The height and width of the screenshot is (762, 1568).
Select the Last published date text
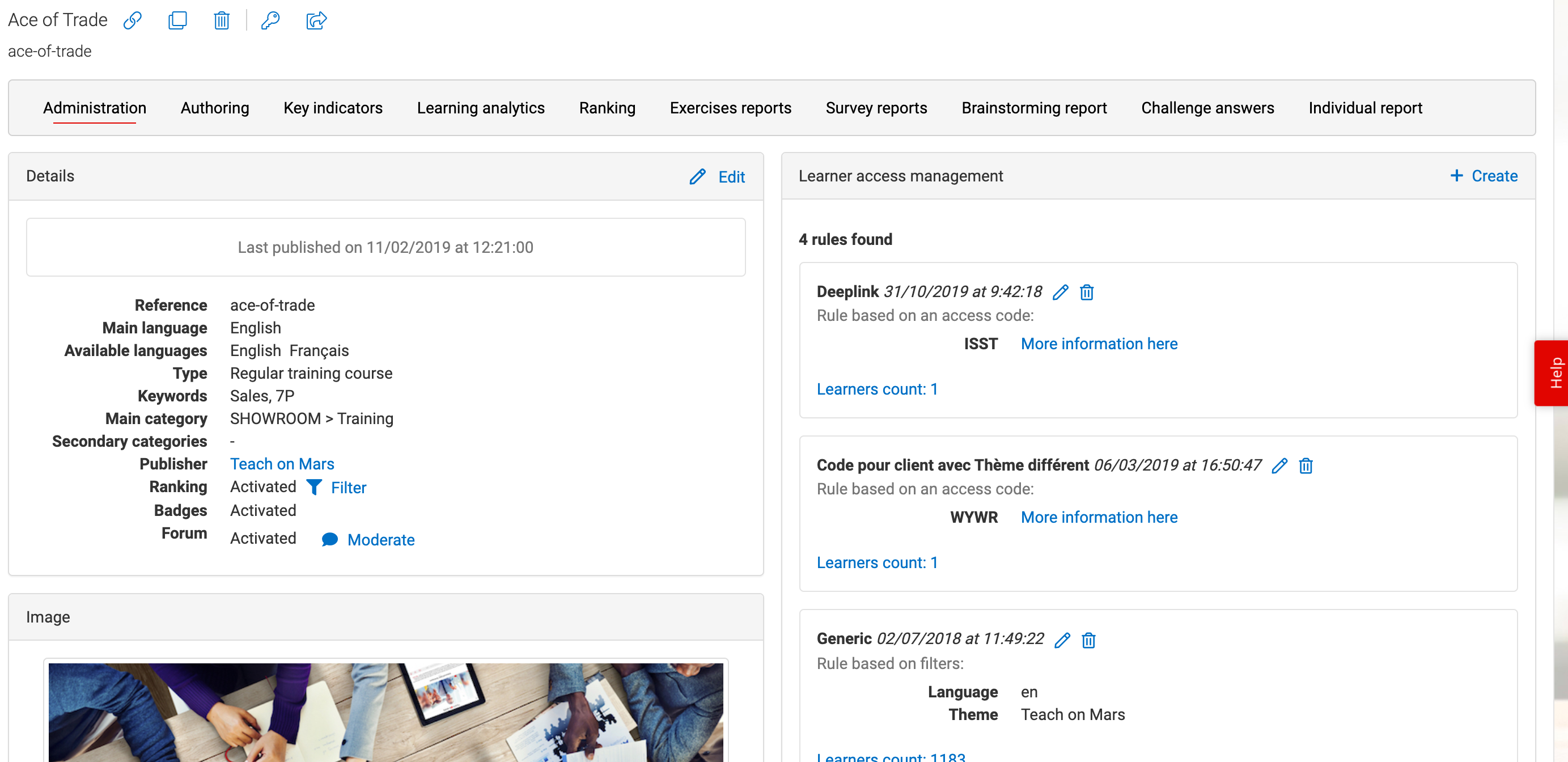coord(385,247)
